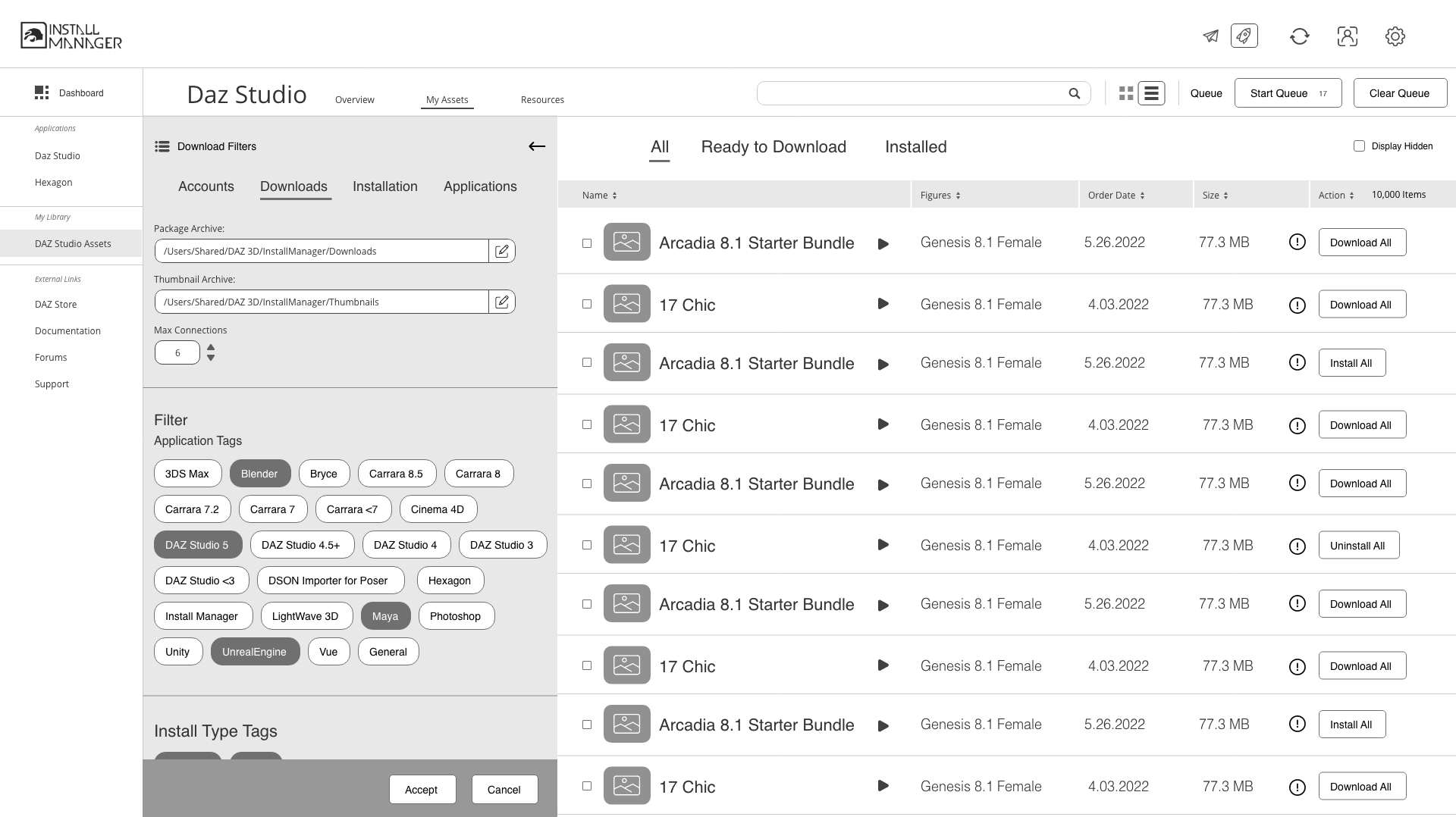Expand the first 17 Chic row arrow
1456x817 pixels.
[x=883, y=304]
